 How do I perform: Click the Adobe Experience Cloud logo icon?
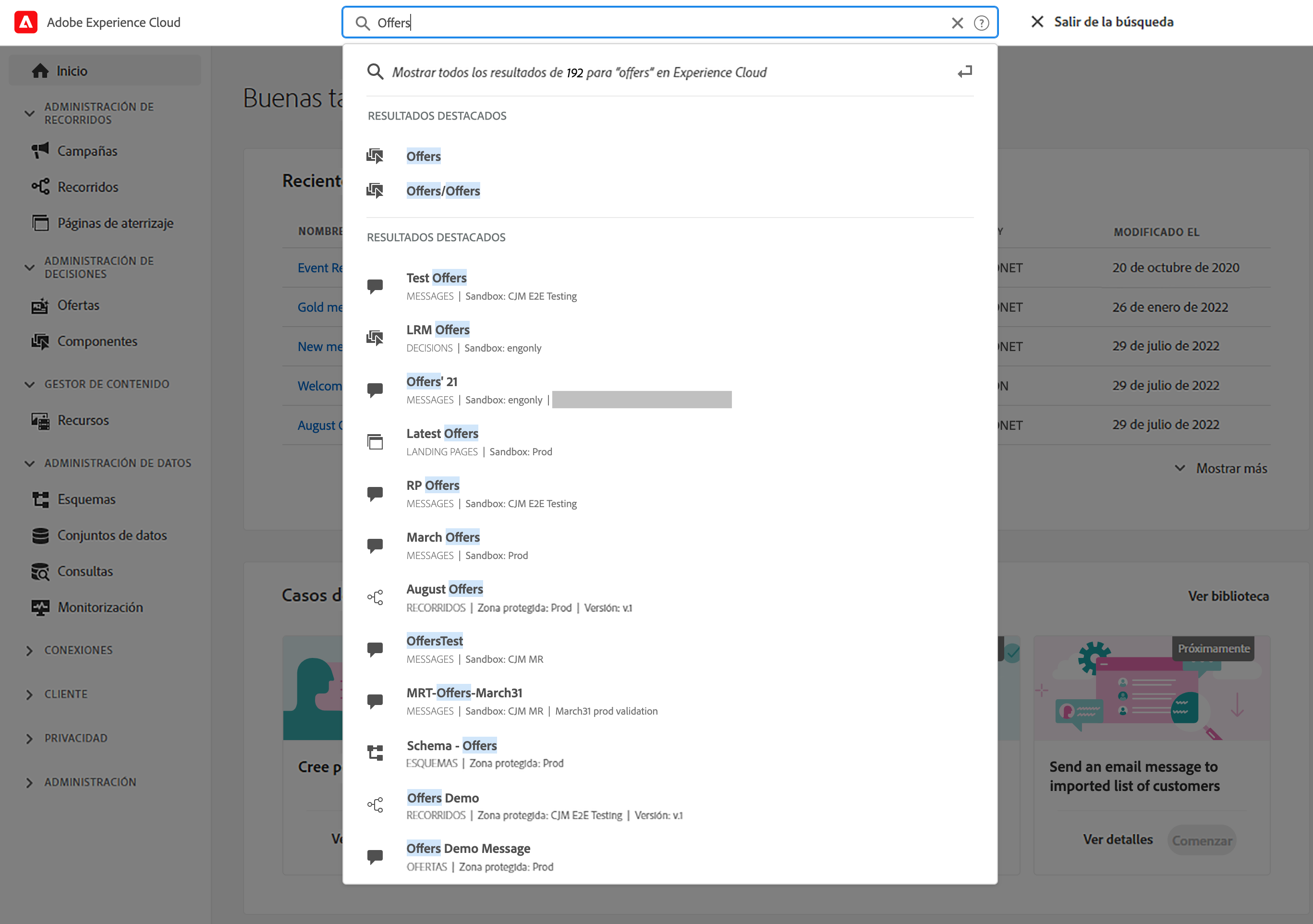pos(26,22)
